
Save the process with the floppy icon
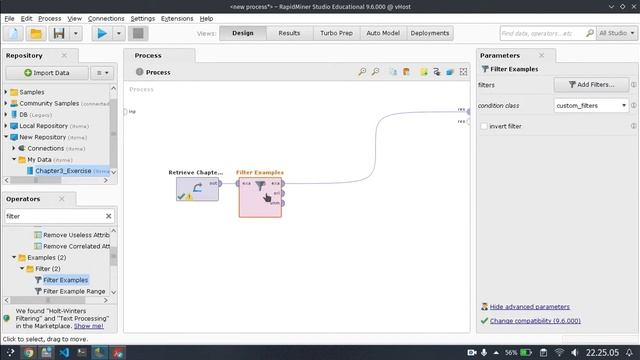(x=59, y=33)
